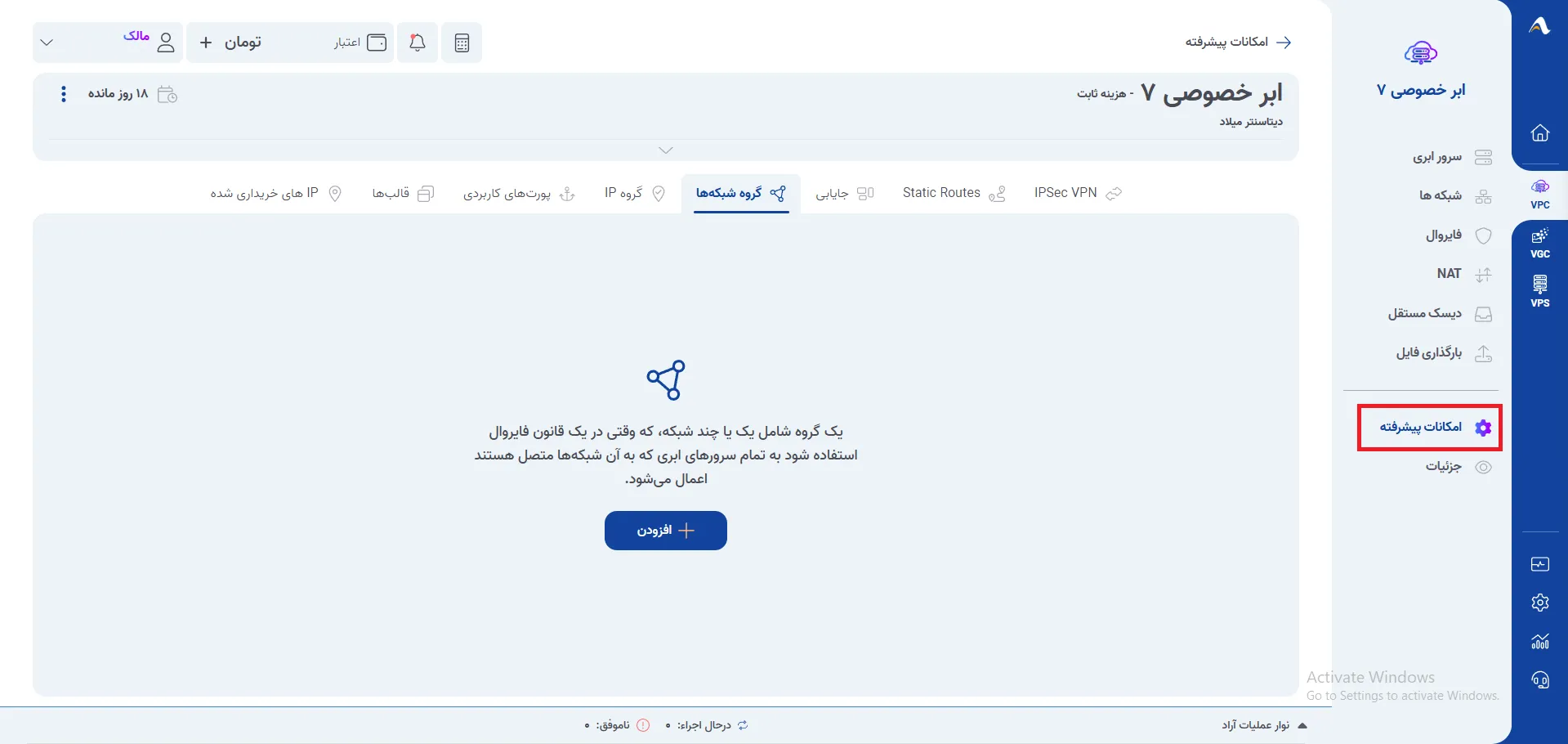Open the support headset icon
The image size is (1568, 744).
pos(1539,680)
